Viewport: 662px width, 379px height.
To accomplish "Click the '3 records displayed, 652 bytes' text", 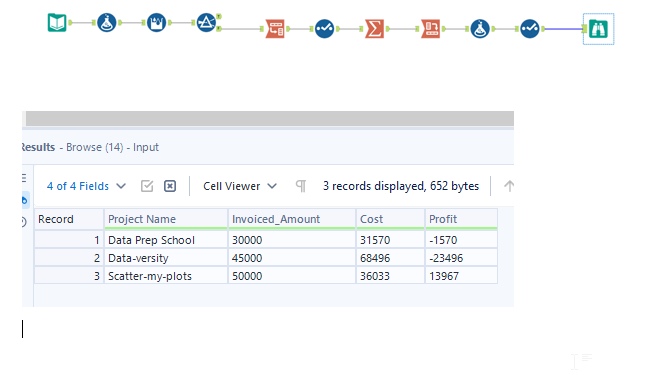I will coord(401,186).
